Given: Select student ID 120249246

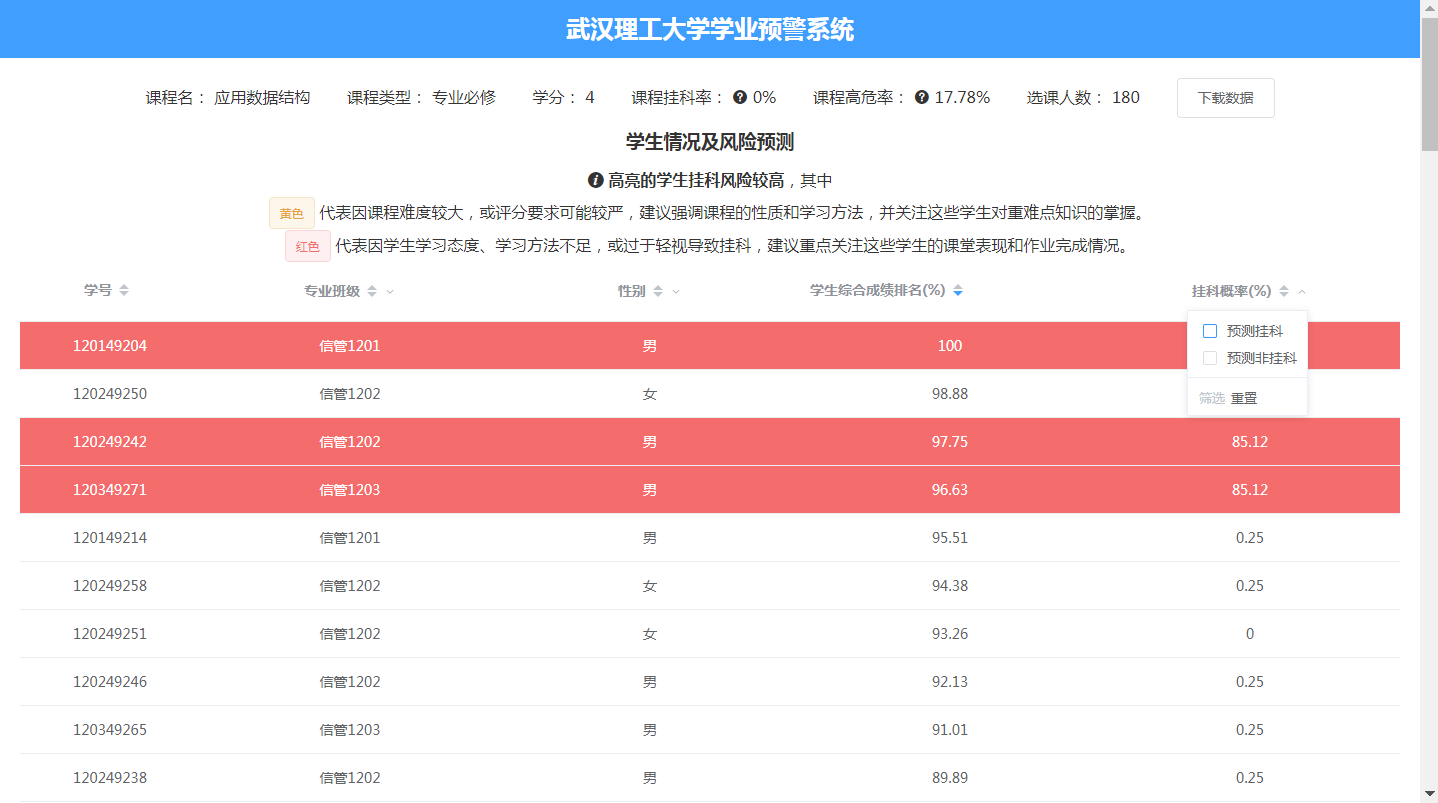Looking at the screenshot, I should coord(110,682).
